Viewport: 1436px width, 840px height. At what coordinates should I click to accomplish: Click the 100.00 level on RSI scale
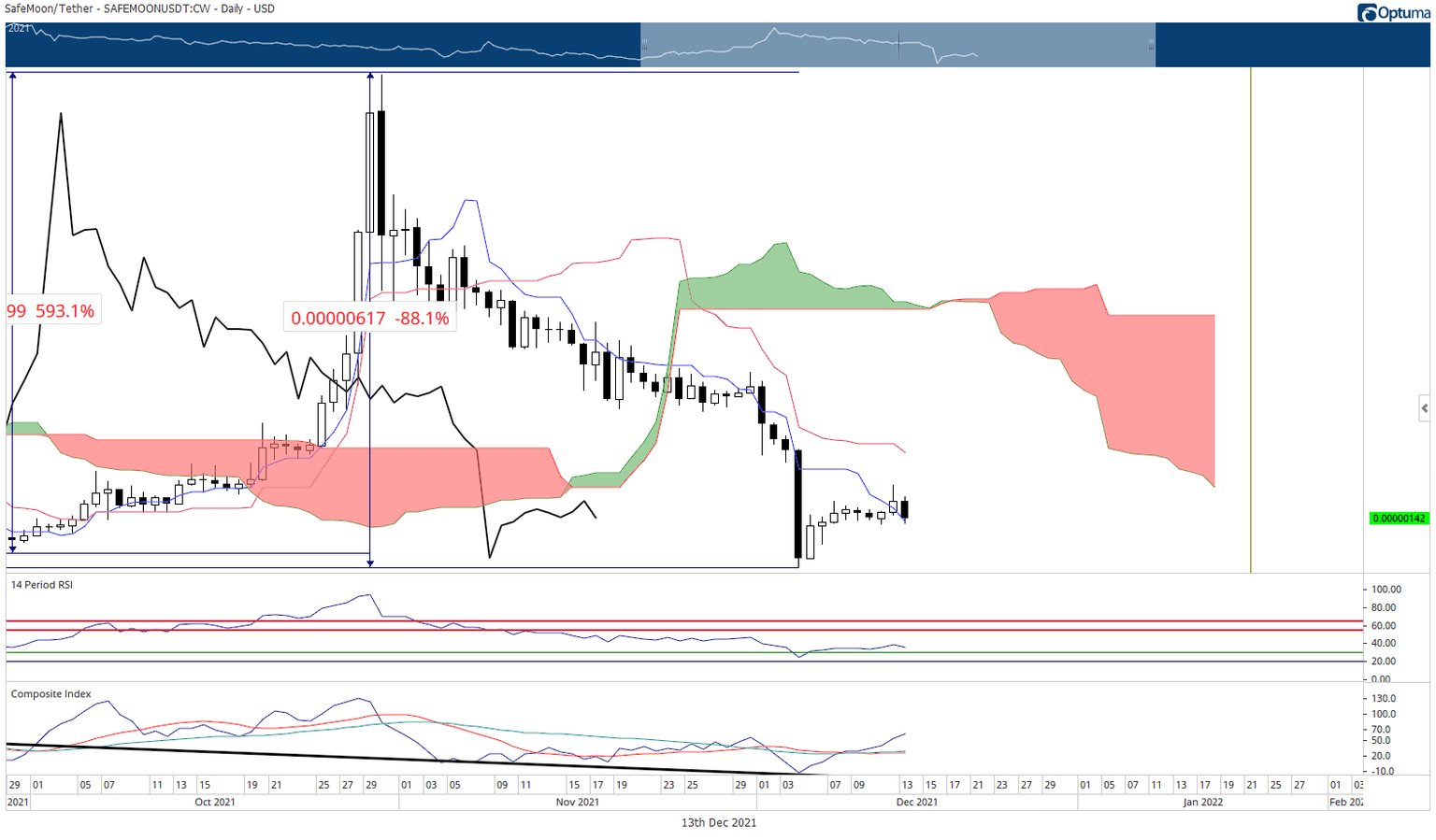pyautogui.click(x=1386, y=590)
